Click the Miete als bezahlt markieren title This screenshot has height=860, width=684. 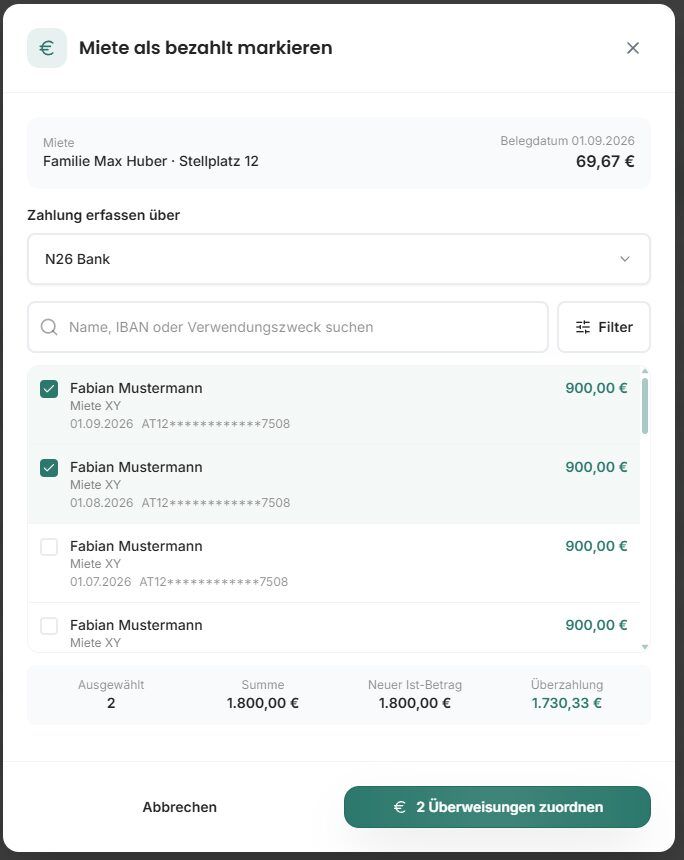tap(206, 48)
